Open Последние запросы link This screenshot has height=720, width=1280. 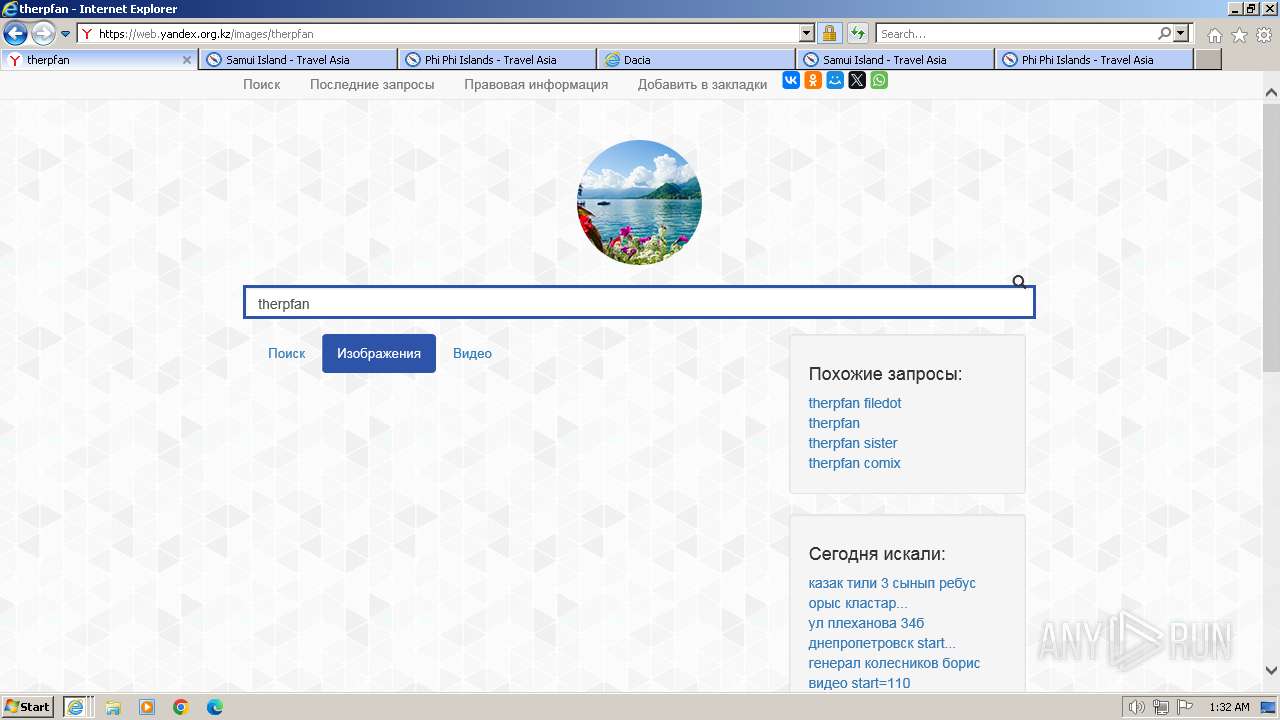[372, 85]
